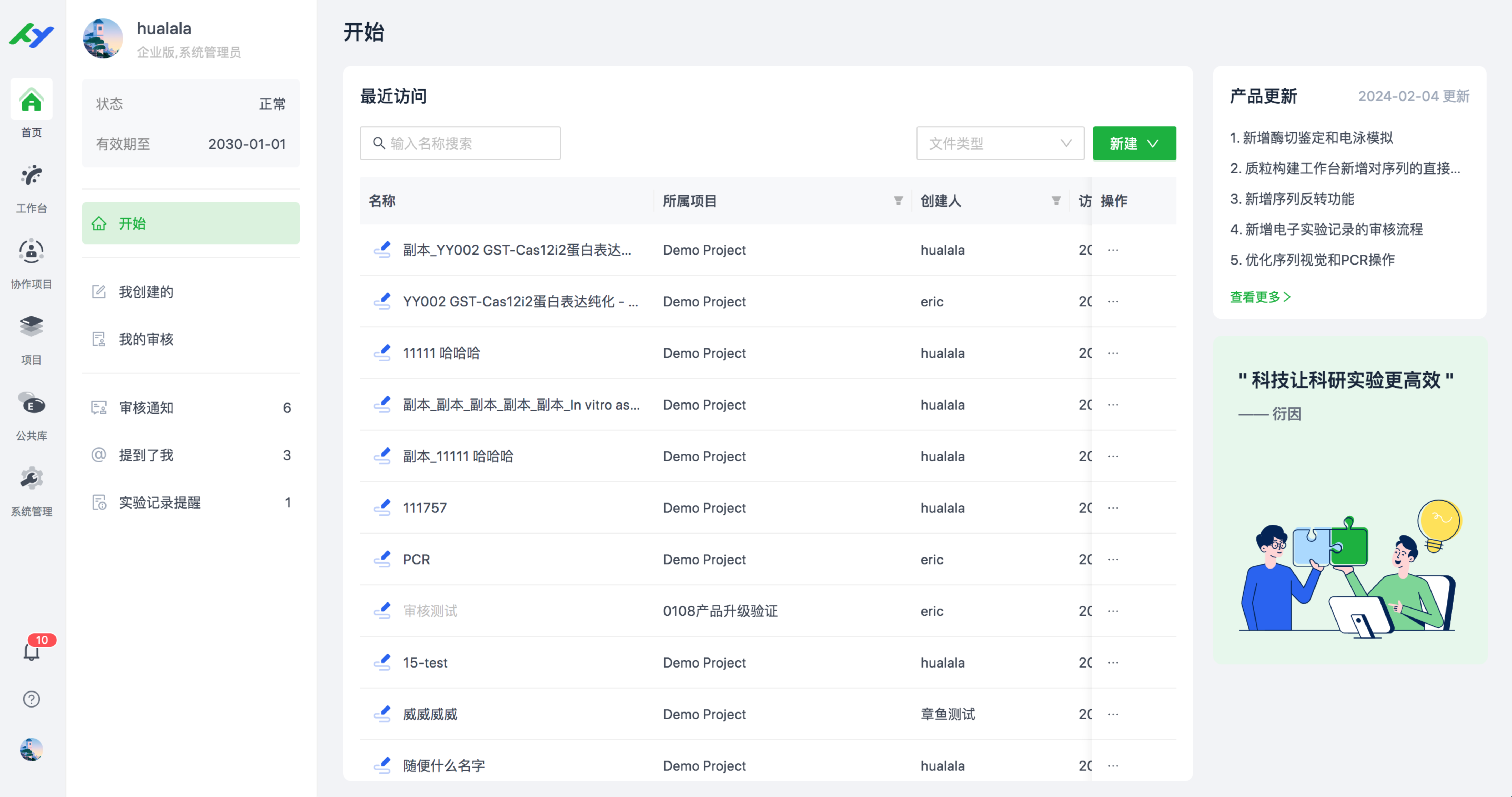The width and height of the screenshot is (1512, 797).
Task: Expand the 新建 create button menu
Action: [1133, 143]
